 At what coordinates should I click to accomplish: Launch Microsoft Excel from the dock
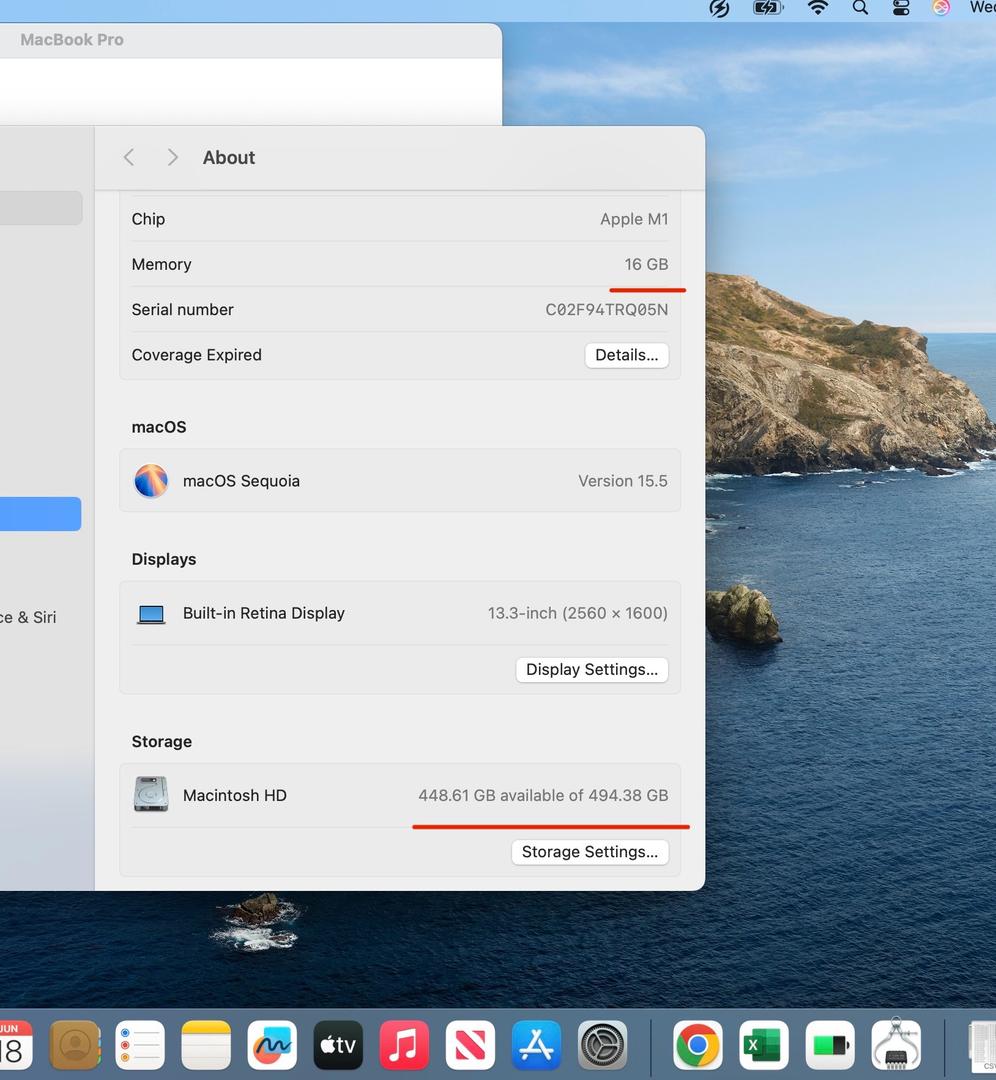(x=763, y=1046)
